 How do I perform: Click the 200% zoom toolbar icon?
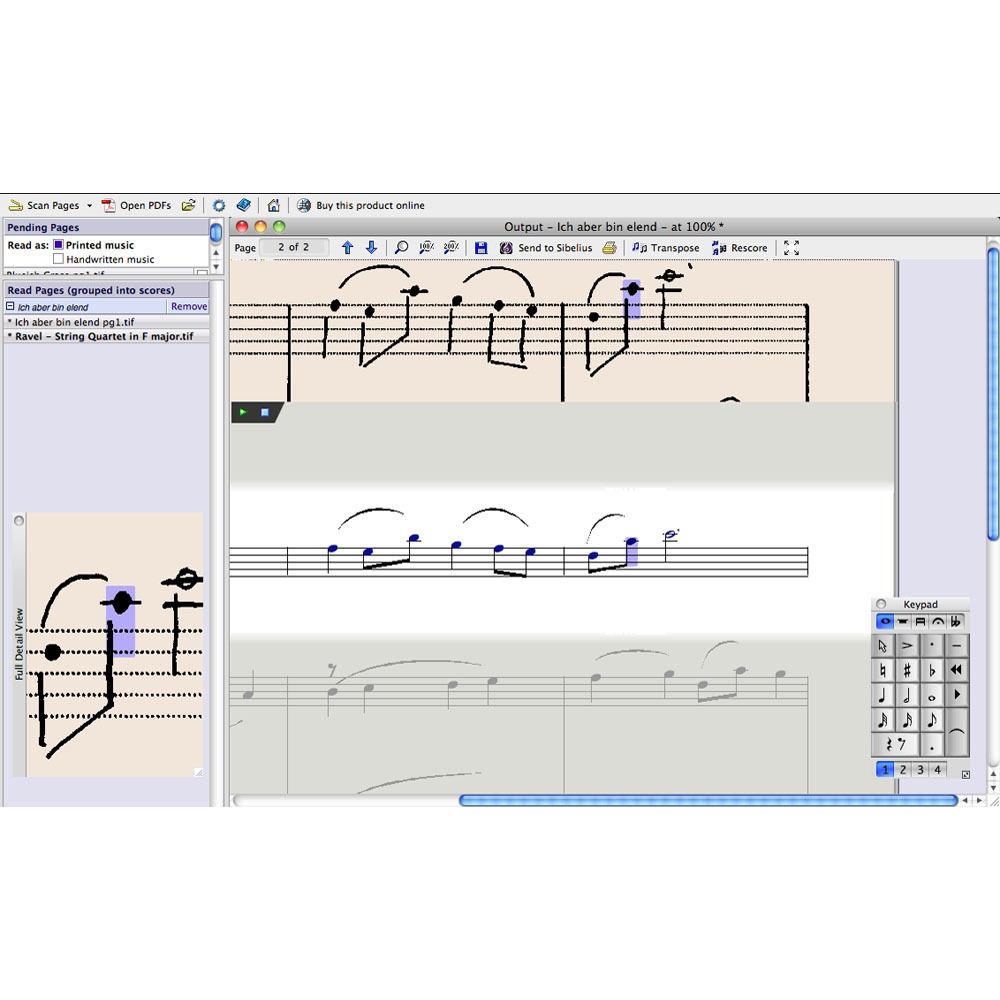(451, 247)
